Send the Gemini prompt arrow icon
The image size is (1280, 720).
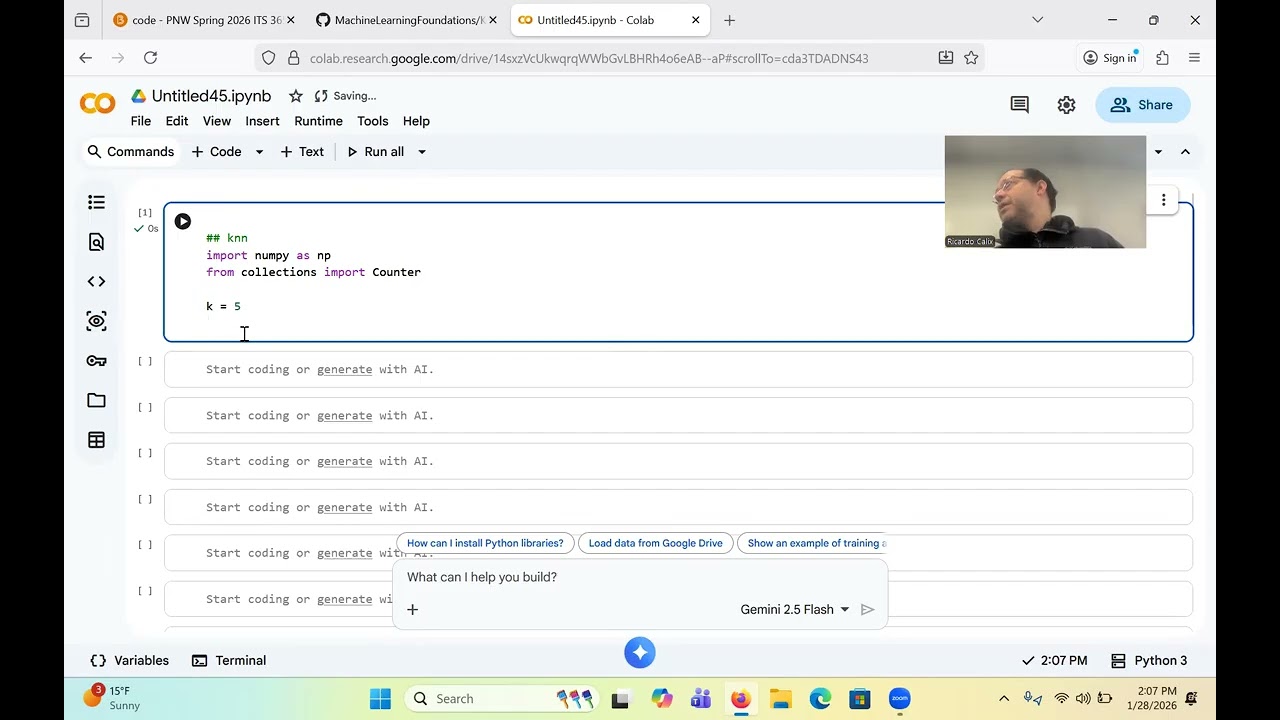click(x=867, y=609)
